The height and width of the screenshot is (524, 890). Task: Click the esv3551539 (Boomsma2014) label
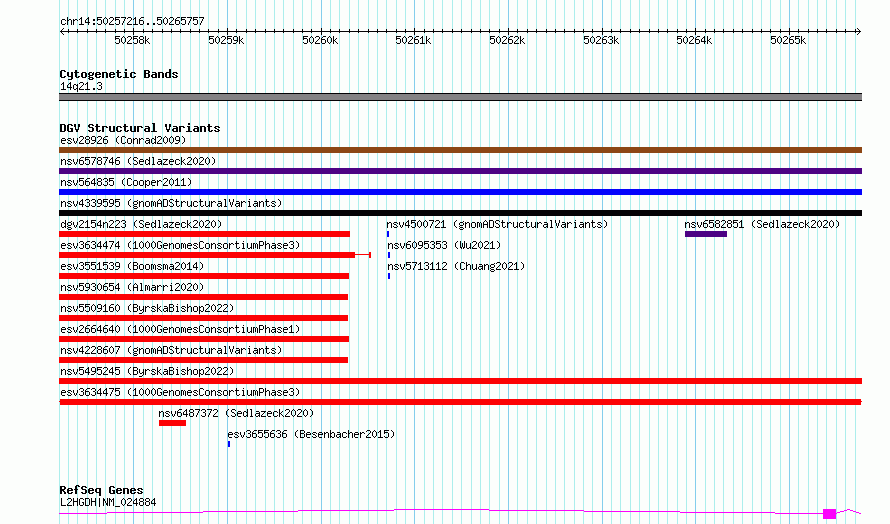[132, 266]
